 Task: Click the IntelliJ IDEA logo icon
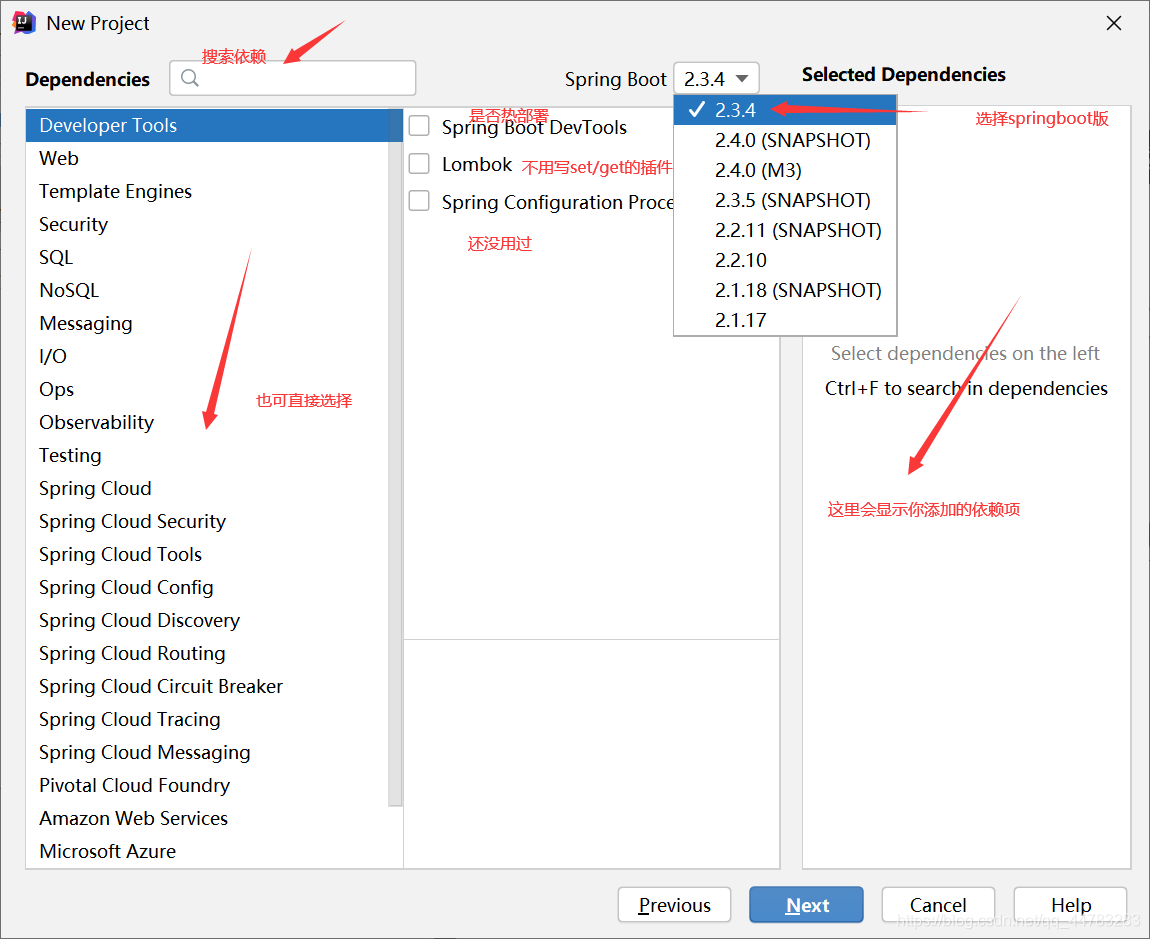pos(24,23)
